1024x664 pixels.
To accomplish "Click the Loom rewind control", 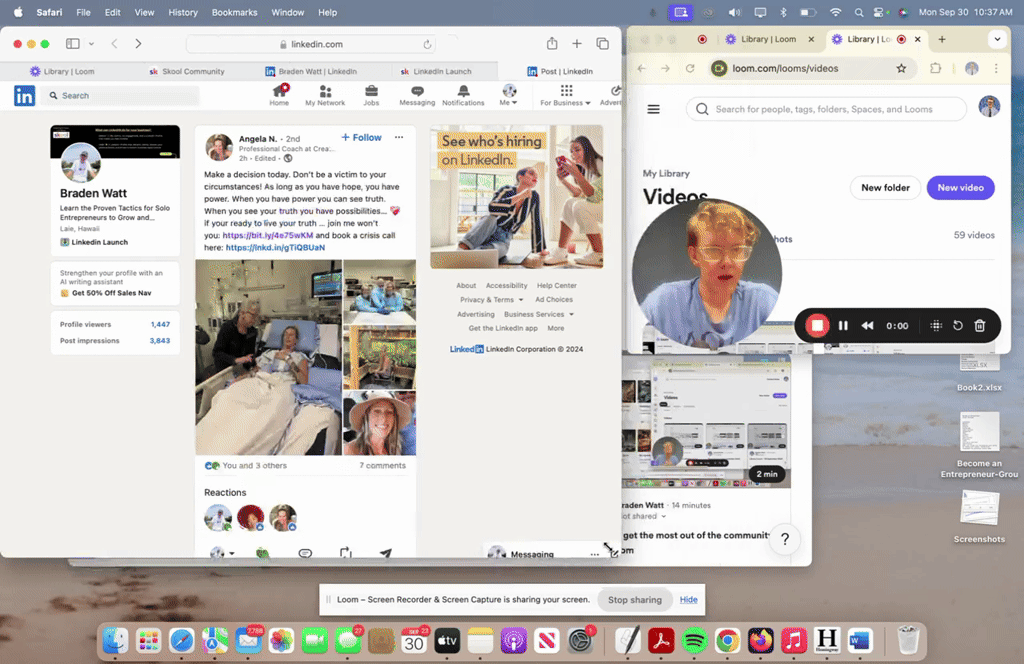I will coord(867,325).
